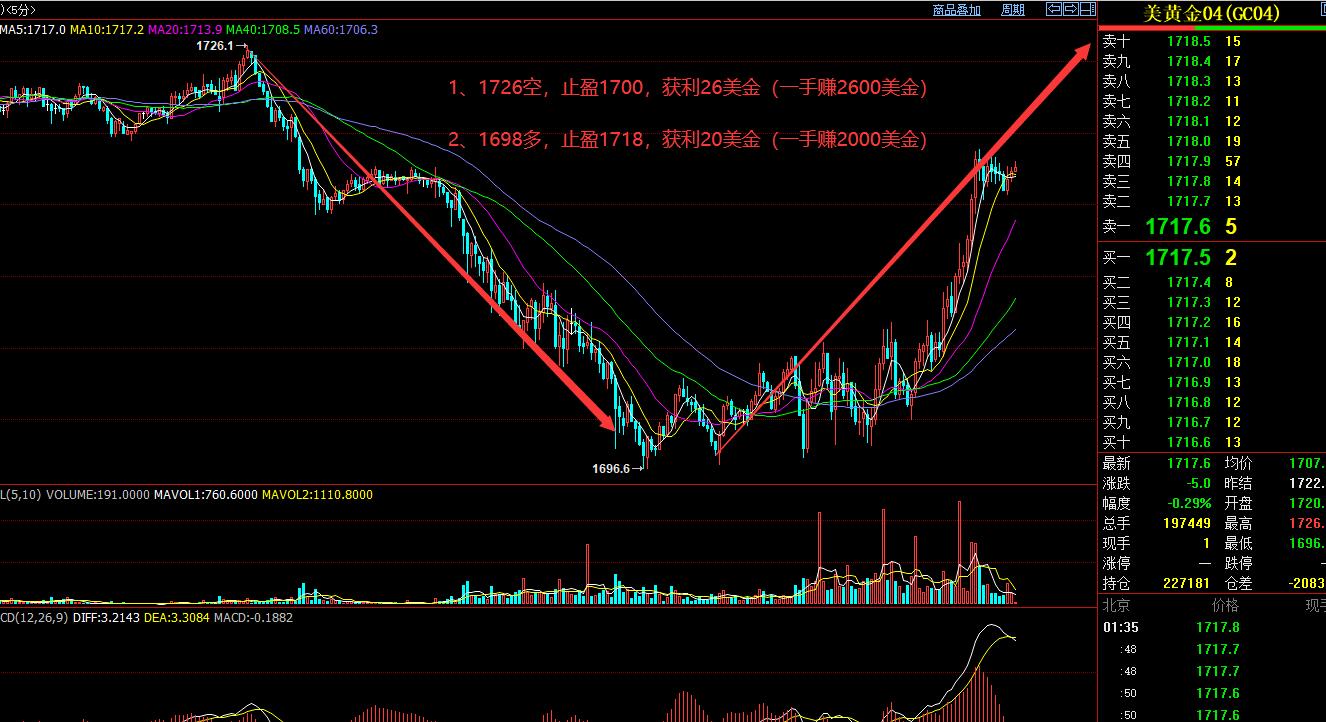Click the MA60 moving average label
Image resolution: width=1326 pixels, height=722 pixels.
click(x=341, y=30)
